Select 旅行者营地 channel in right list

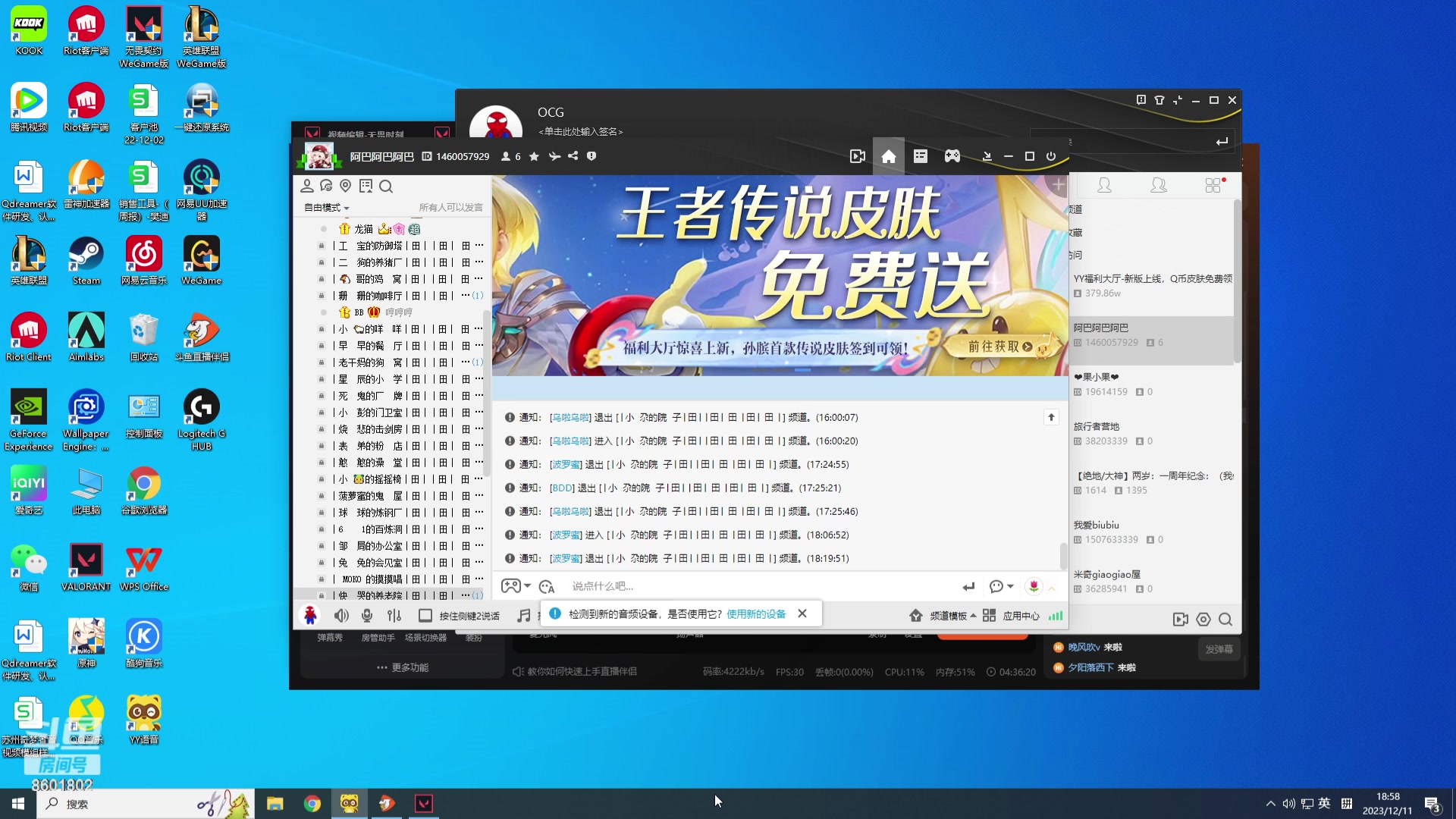pyautogui.click(x=1151, y=434)
